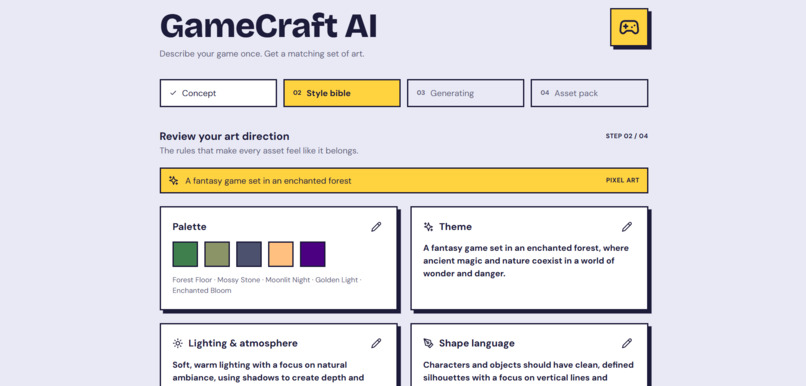Select the Golden Light orange swatch
This screenshot has height=386, width=806.
281,254
